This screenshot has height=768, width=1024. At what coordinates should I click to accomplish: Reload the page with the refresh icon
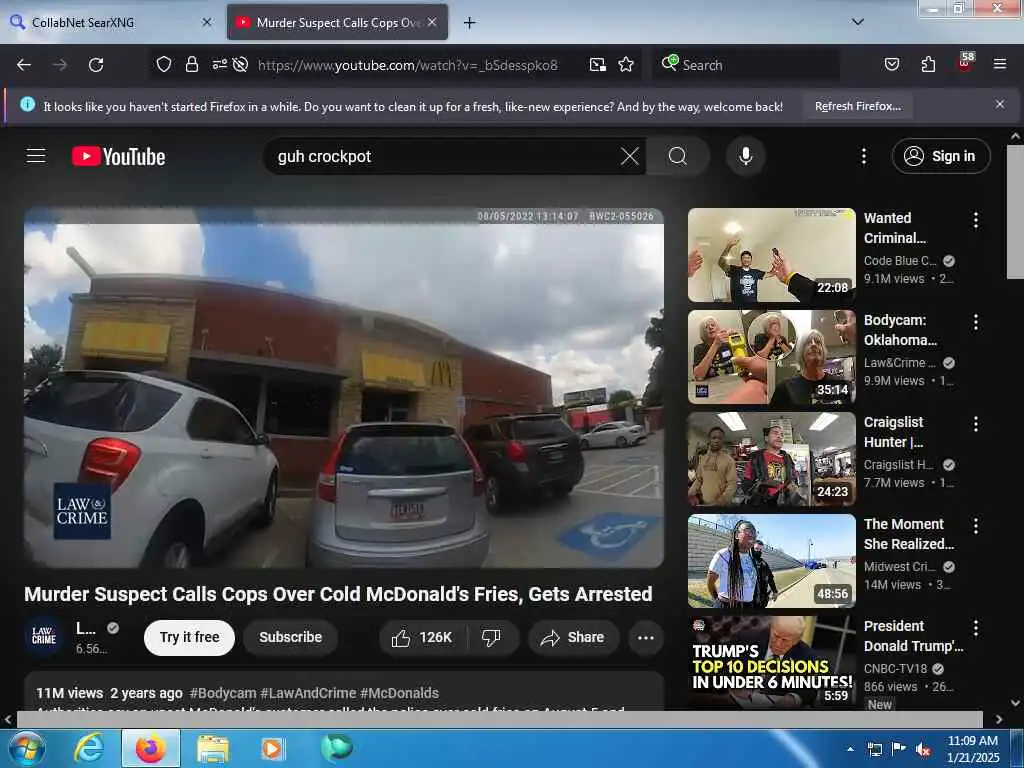[x=96, y=65]
